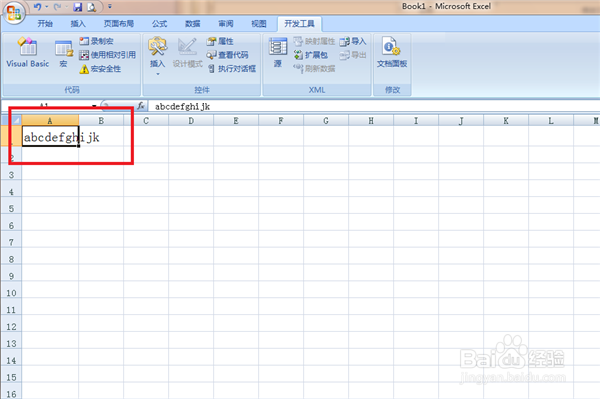
Task: Click 查看代码 view code
Action: [x=227, y=55]
